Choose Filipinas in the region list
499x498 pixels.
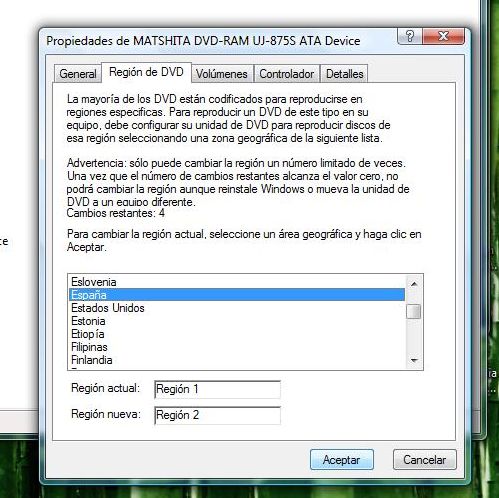237,347
